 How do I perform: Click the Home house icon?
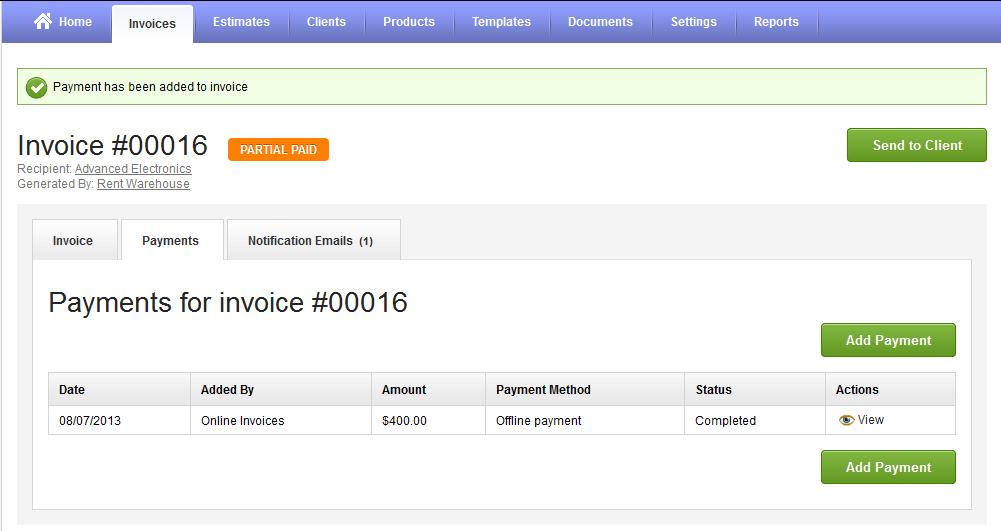(43, 22)
